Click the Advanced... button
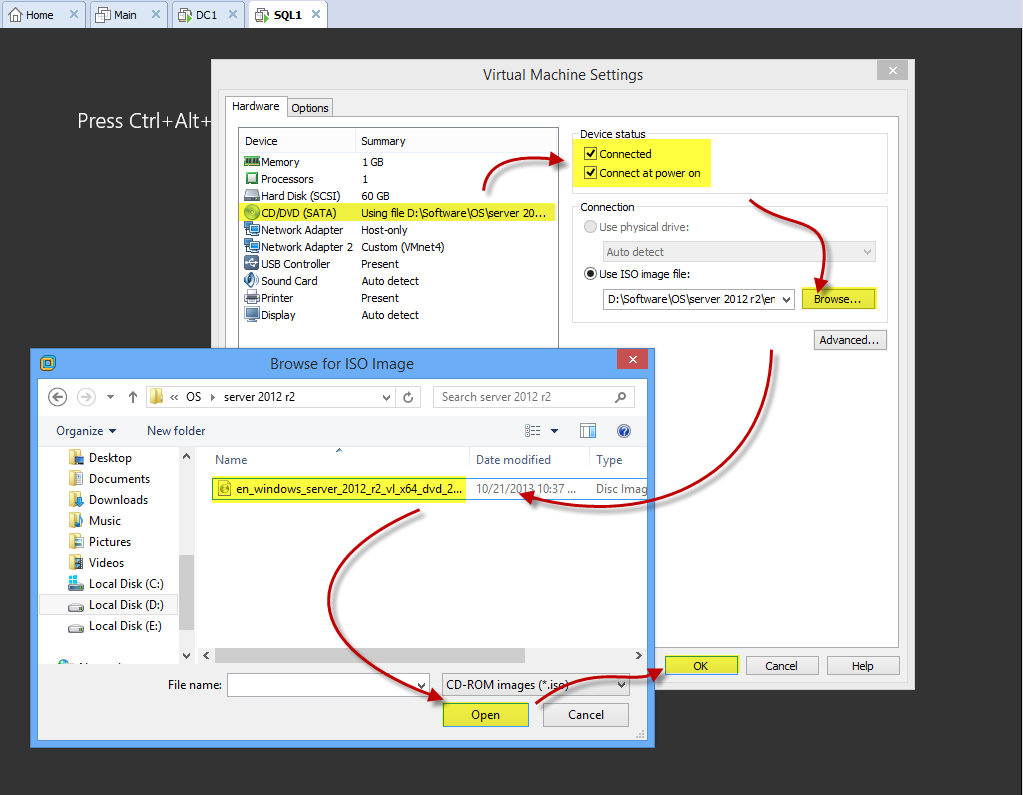 point(849,340)
